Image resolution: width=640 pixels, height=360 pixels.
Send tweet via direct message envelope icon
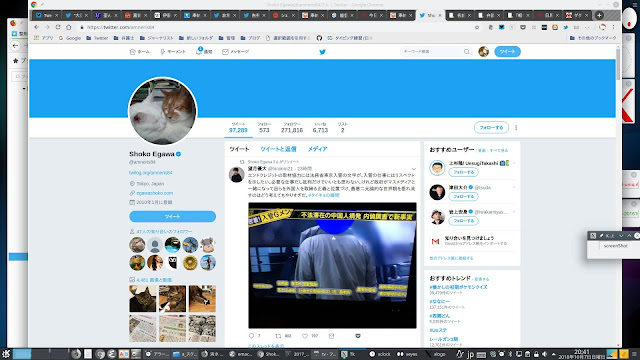coord(331,336)
